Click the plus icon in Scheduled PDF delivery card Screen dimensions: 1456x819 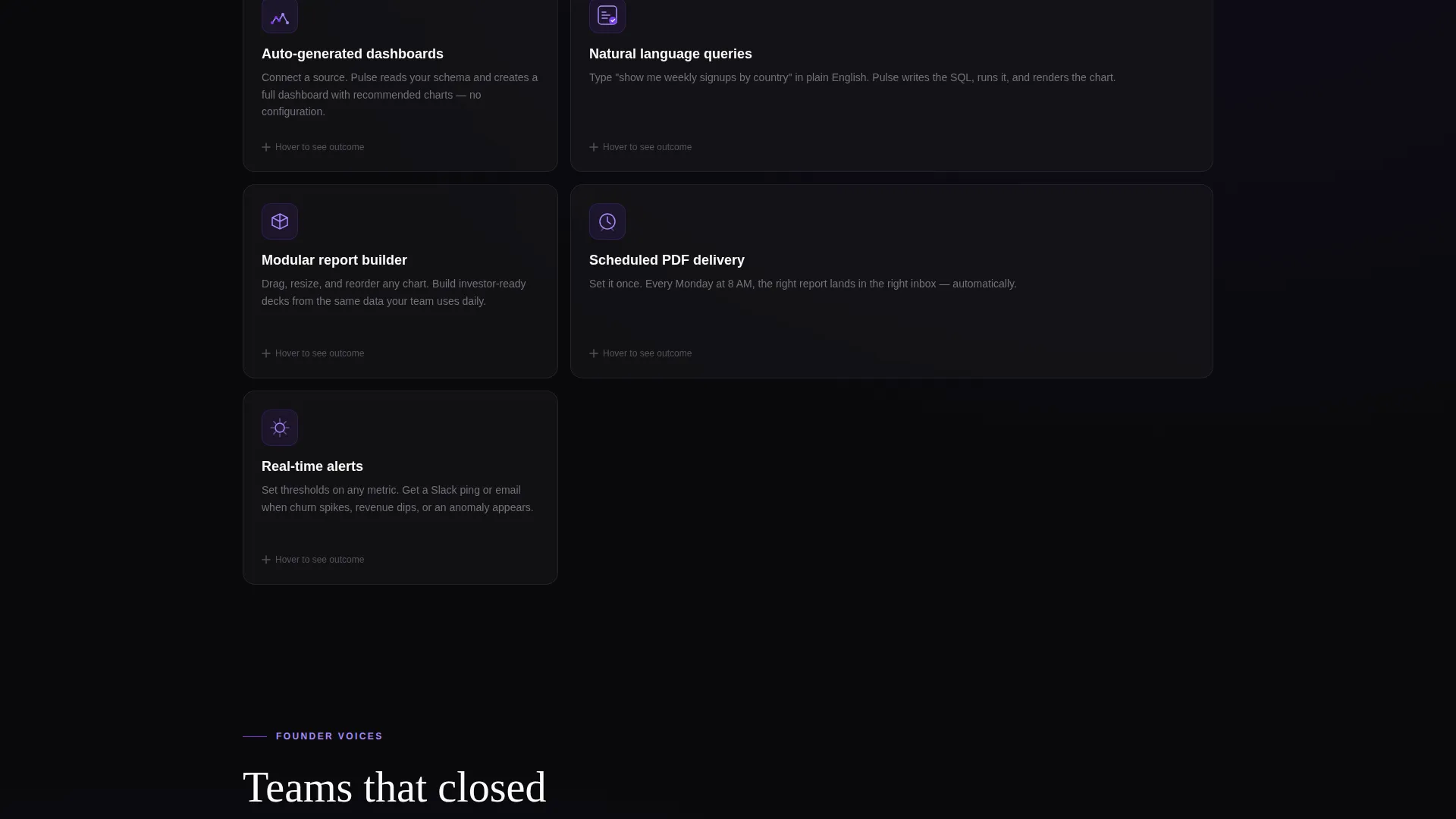pyautogui.click(x=594, y=353)
